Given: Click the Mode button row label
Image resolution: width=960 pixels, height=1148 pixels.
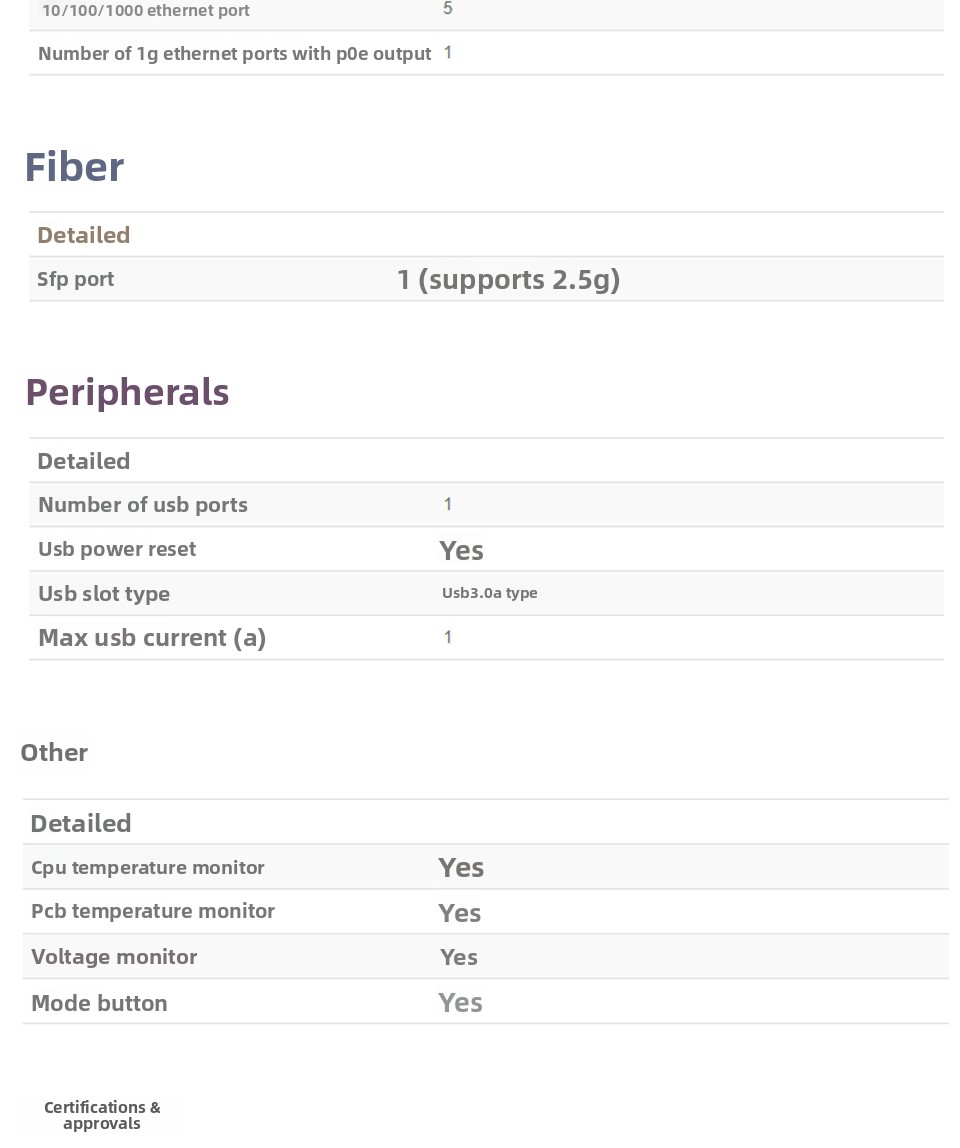Looking at the screenshot, I should click(99, 1003).
